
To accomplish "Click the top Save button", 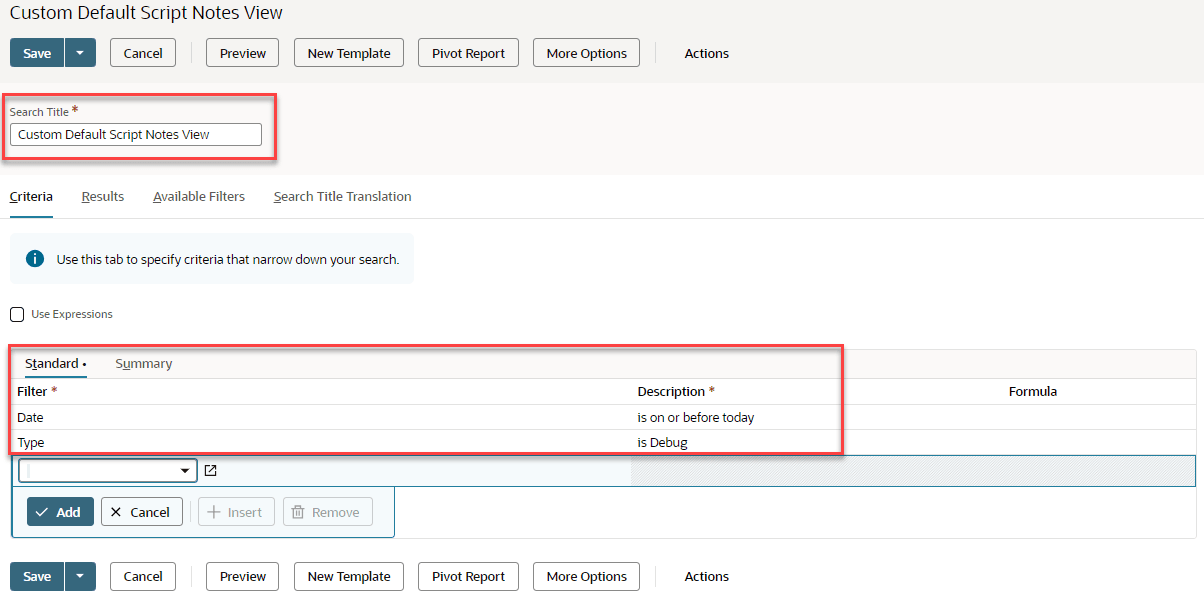I will click(37, 53).
